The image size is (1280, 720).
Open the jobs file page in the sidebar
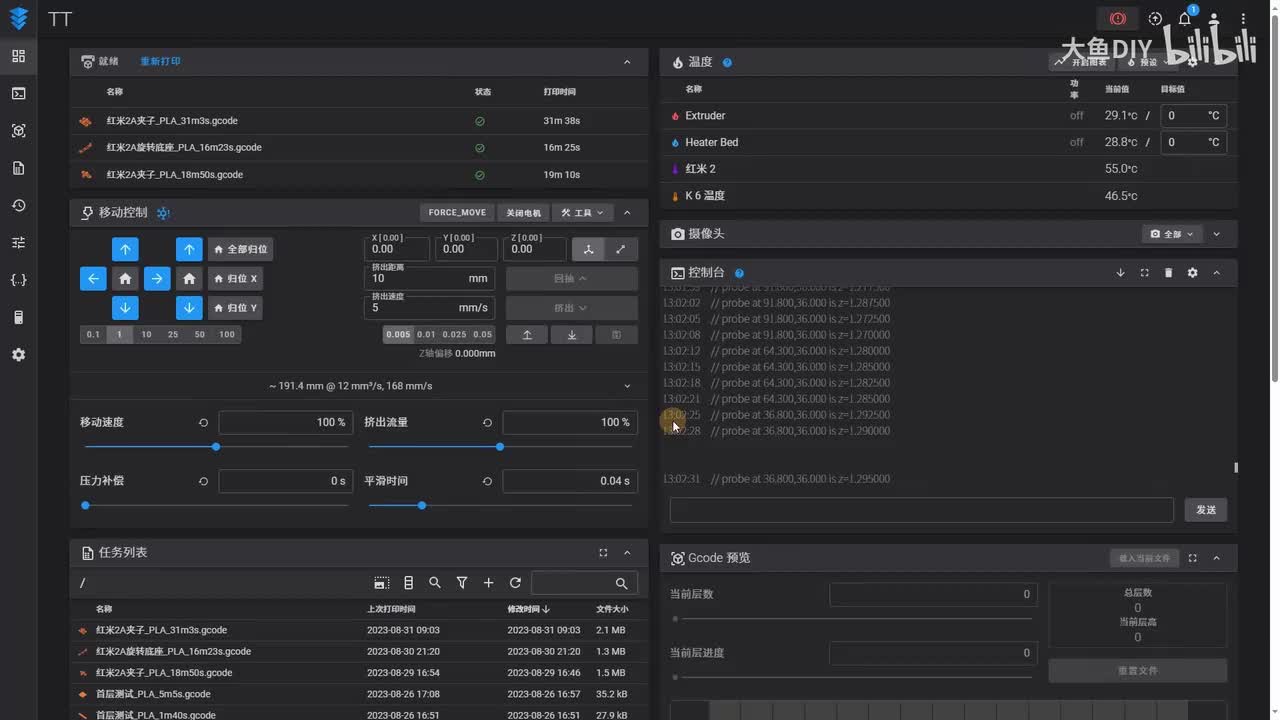[18, 168]
